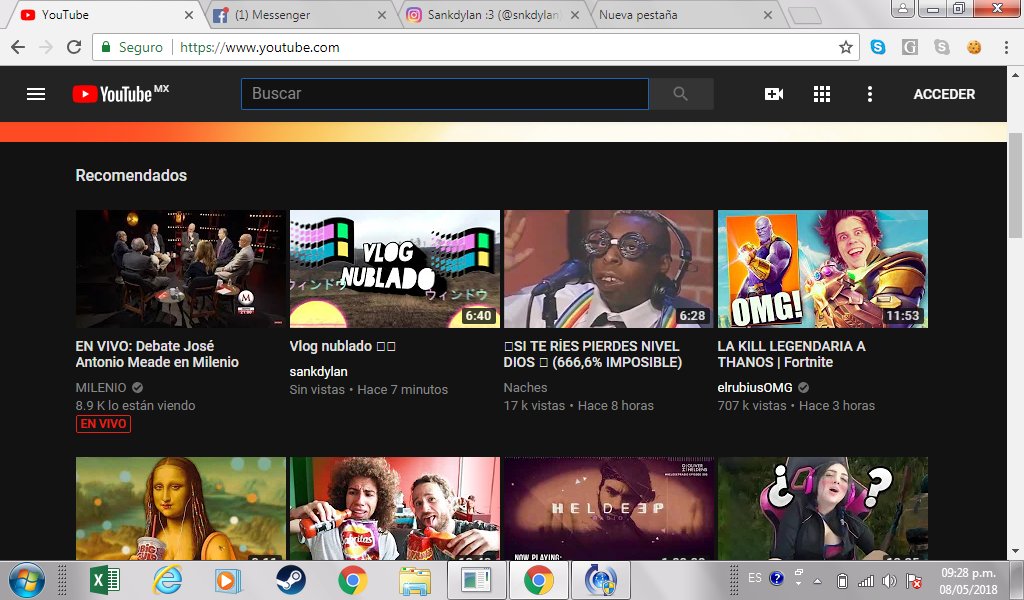The height and width of the screenshot is (600, 1024).
Task: Close the Messenger tab
Action: click(x=382, y=14)
